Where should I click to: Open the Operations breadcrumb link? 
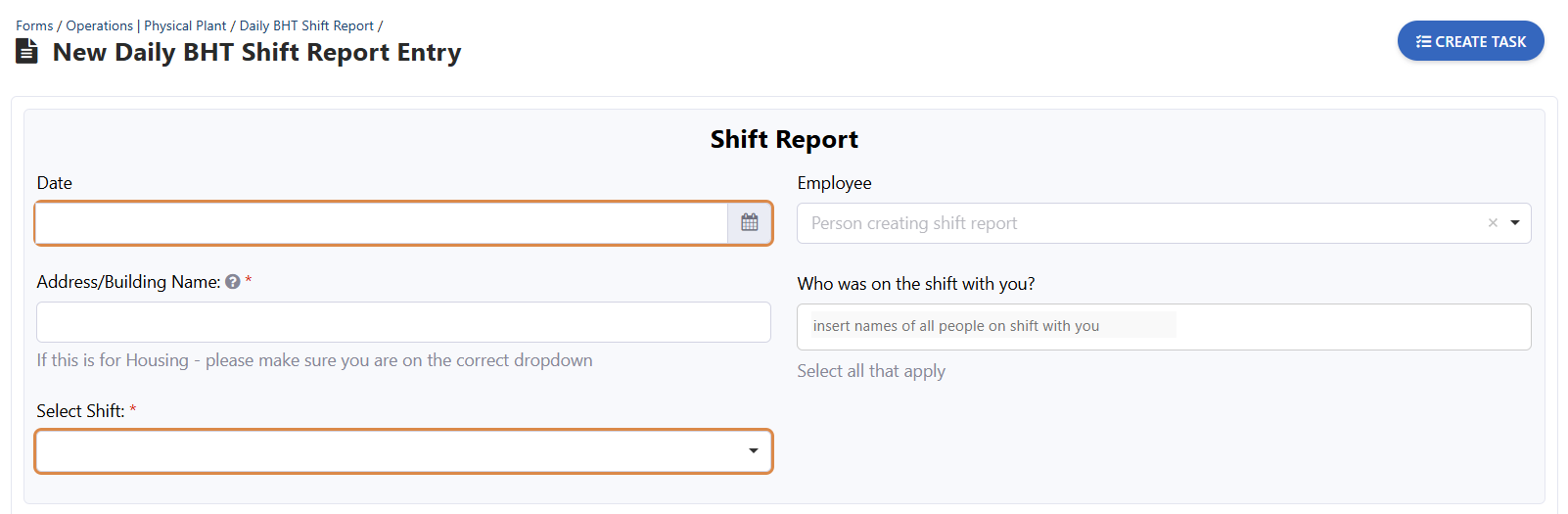99,25
